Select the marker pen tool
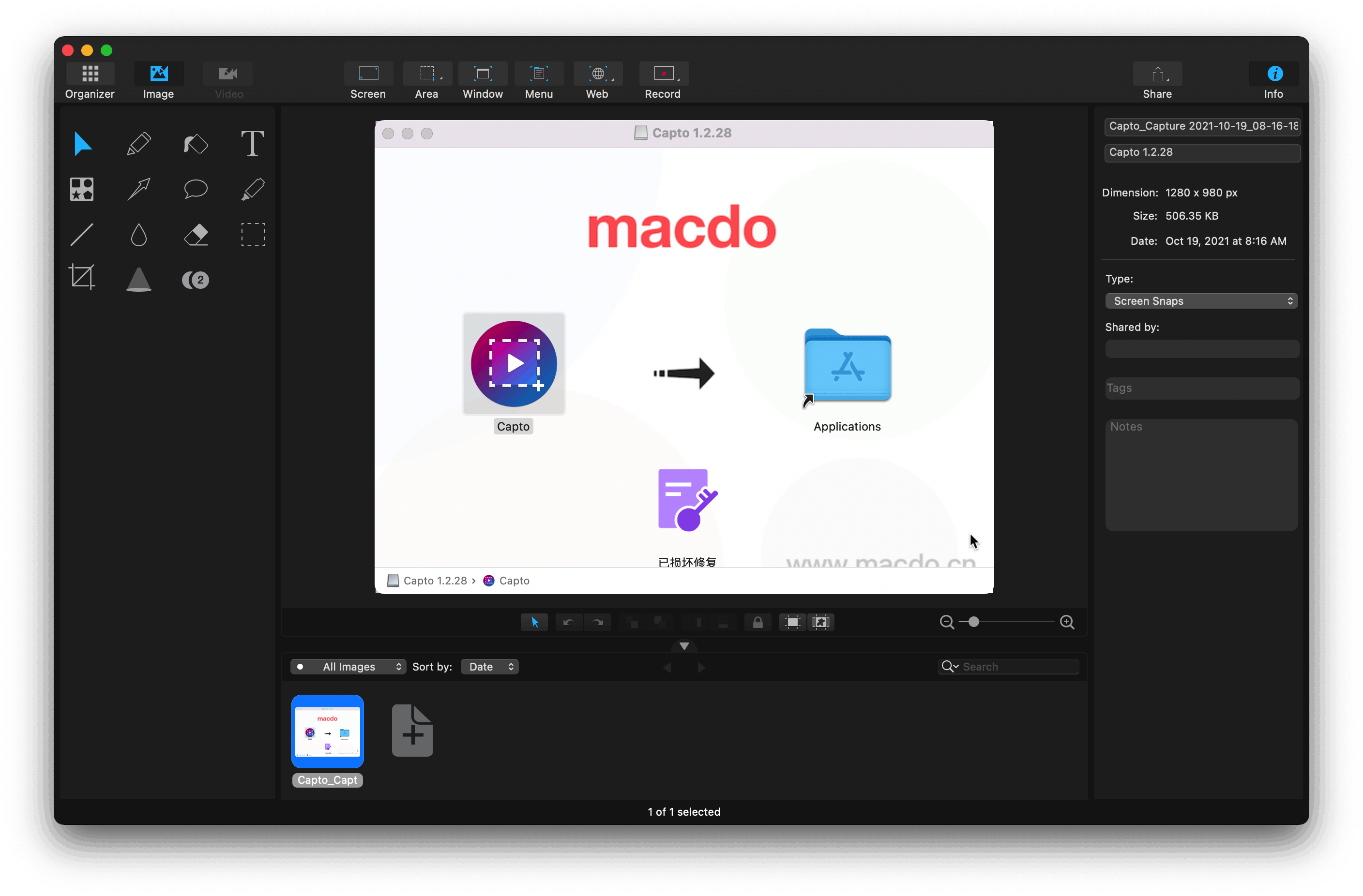1363x896 pixels. tap(195, 144)
